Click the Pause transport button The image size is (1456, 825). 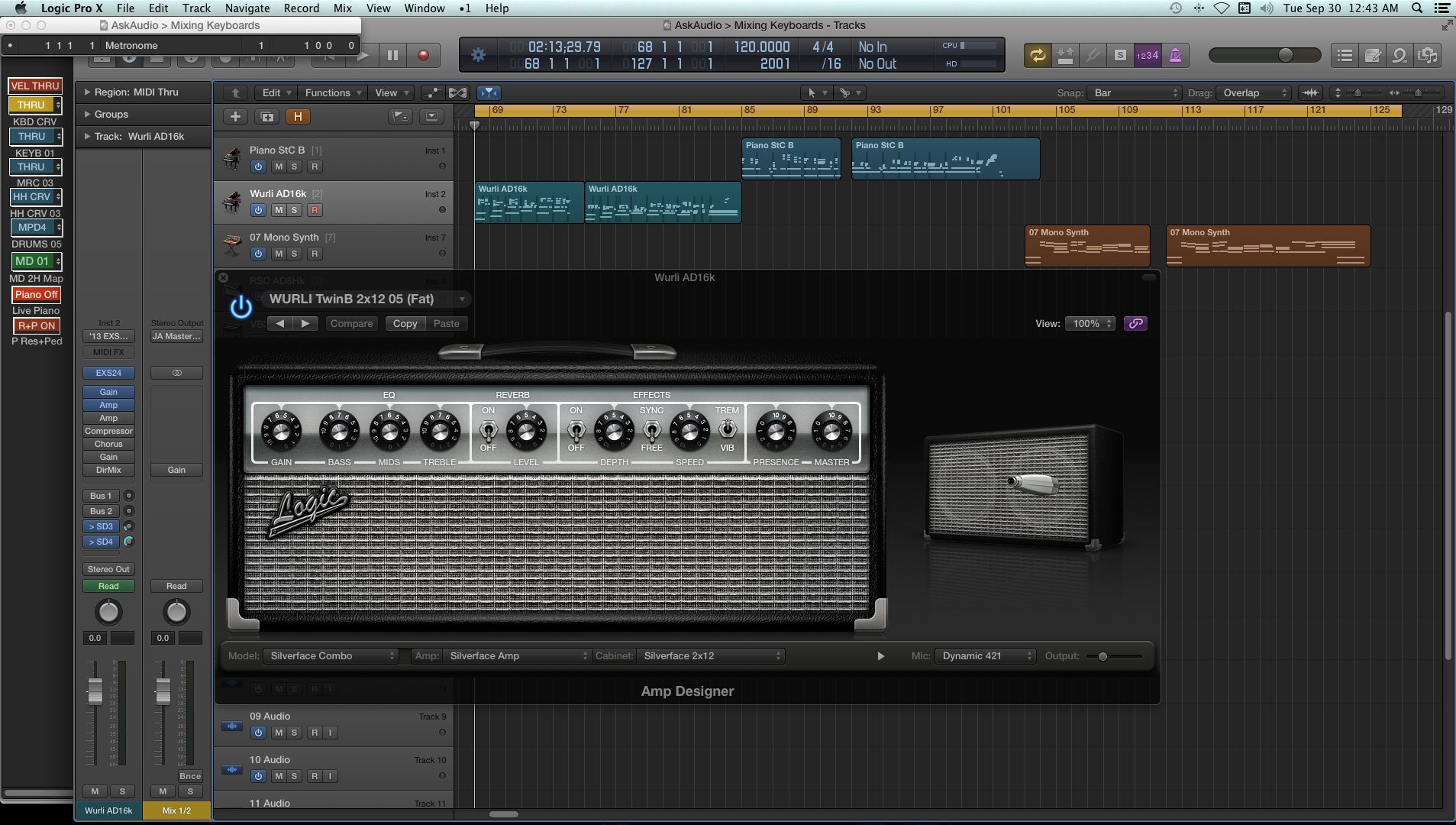tap(392, 55)
